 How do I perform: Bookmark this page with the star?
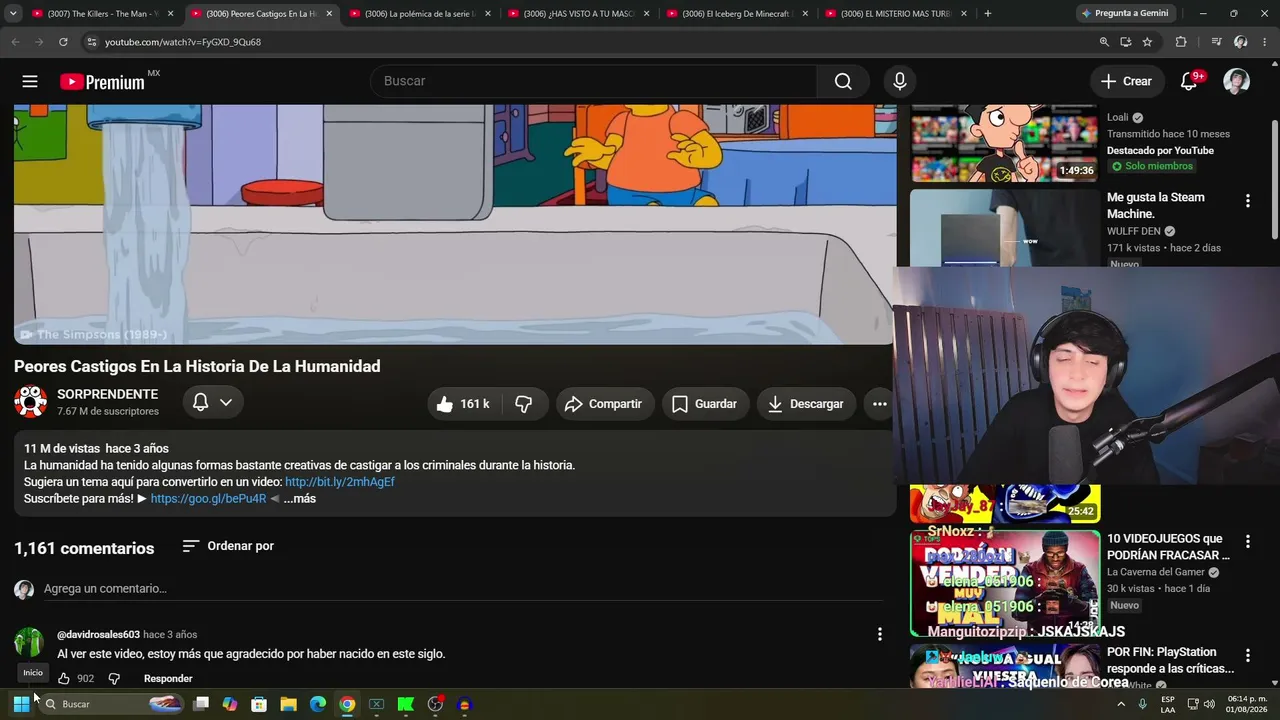point(1147,42)
